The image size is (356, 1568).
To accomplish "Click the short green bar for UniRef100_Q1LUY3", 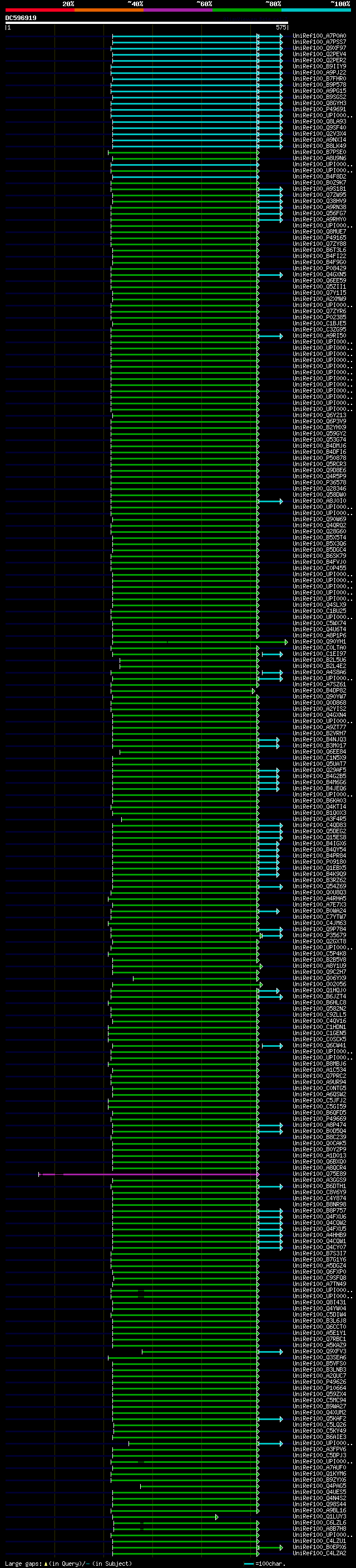I will (x=165, y=1517).
